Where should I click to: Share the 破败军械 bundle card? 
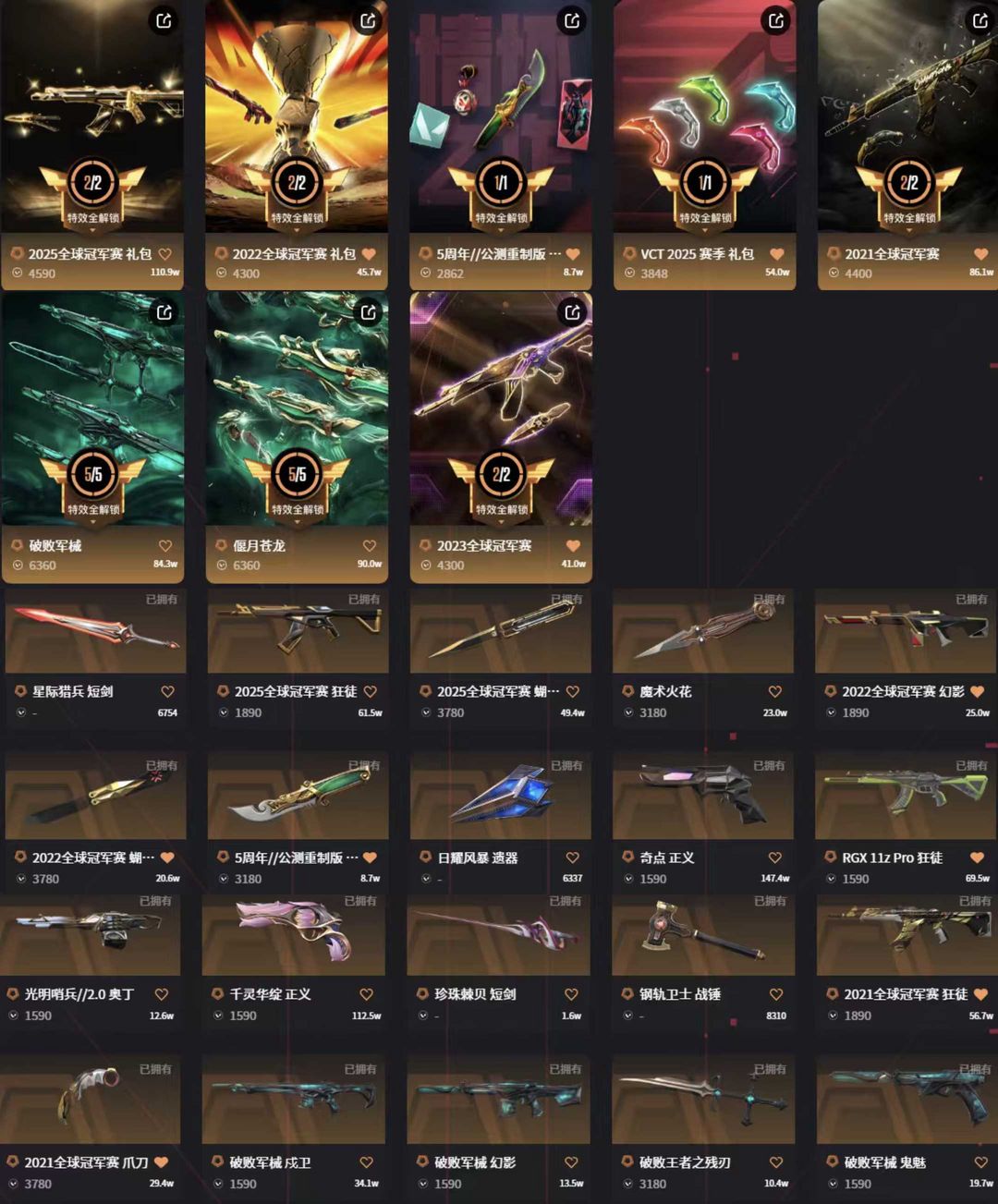(x=164, y=312)
